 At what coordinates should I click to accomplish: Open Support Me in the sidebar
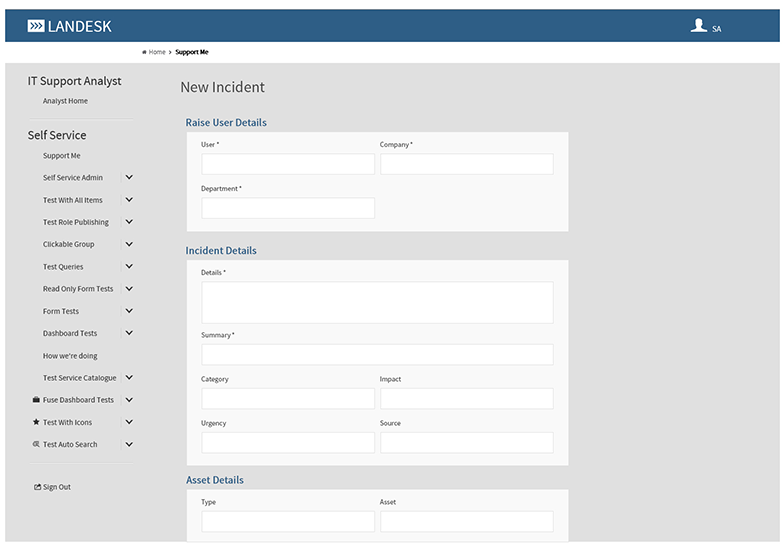pos(62,156)
